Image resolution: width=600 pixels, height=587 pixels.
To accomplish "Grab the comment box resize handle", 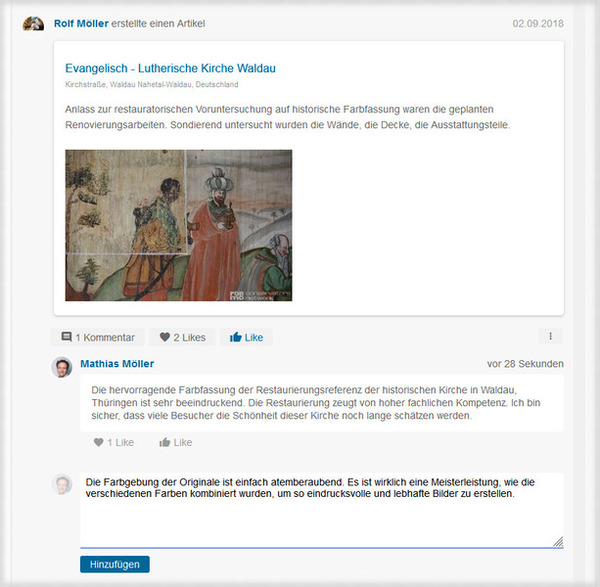I will point(558,542).
